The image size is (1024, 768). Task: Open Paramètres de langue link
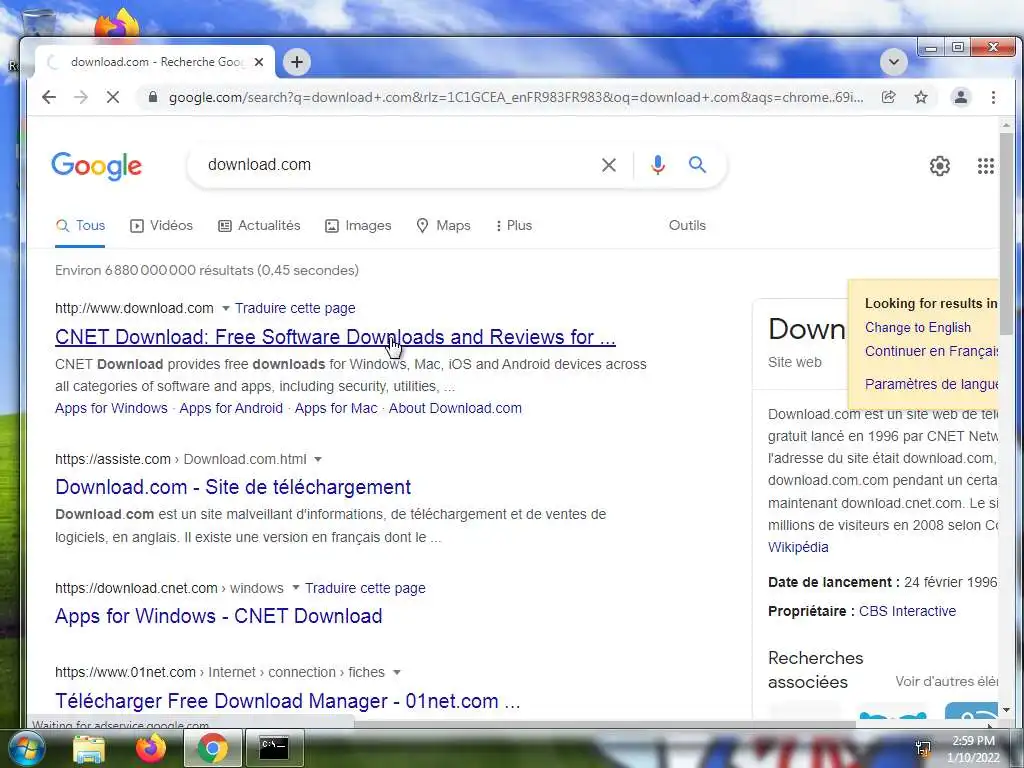(x=931, y=384)
